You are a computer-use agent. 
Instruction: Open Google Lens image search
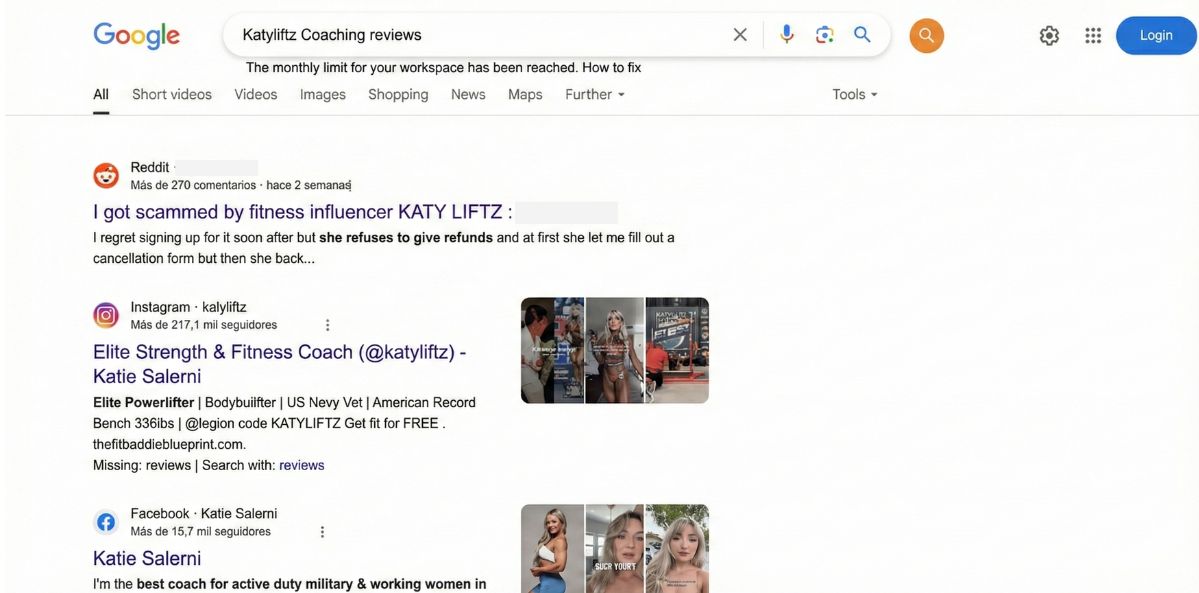coord(824,34)
